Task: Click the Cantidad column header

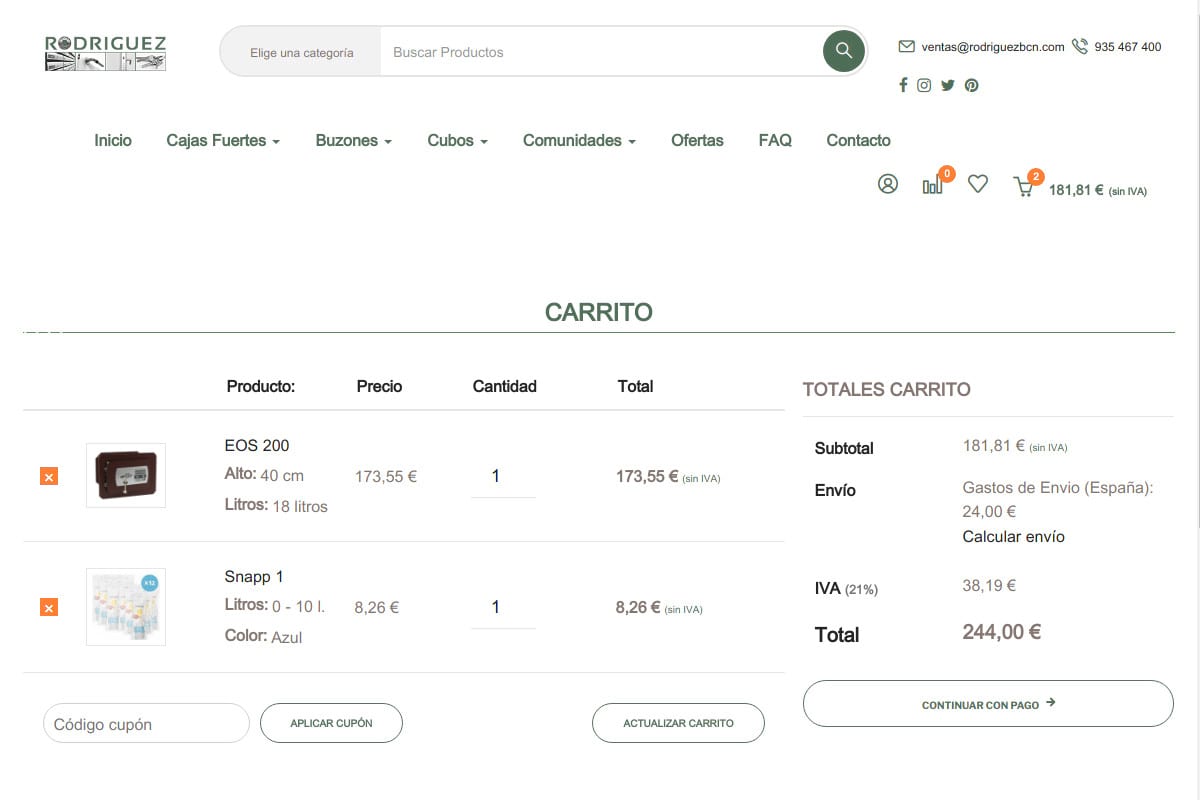Action: (x=505, y=387)
